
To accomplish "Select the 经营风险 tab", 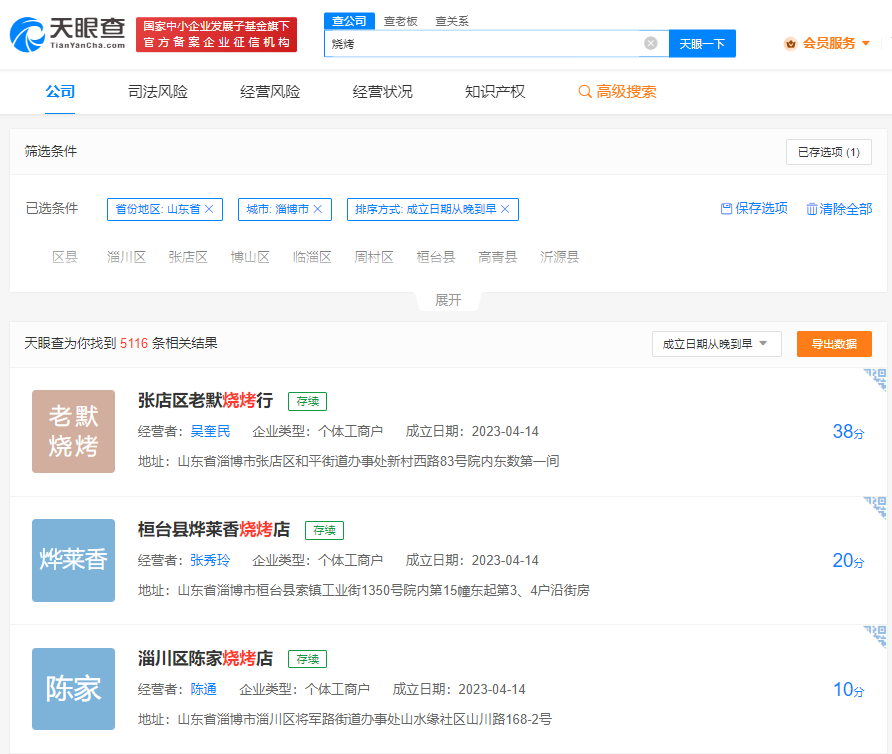I will point(270,92).
